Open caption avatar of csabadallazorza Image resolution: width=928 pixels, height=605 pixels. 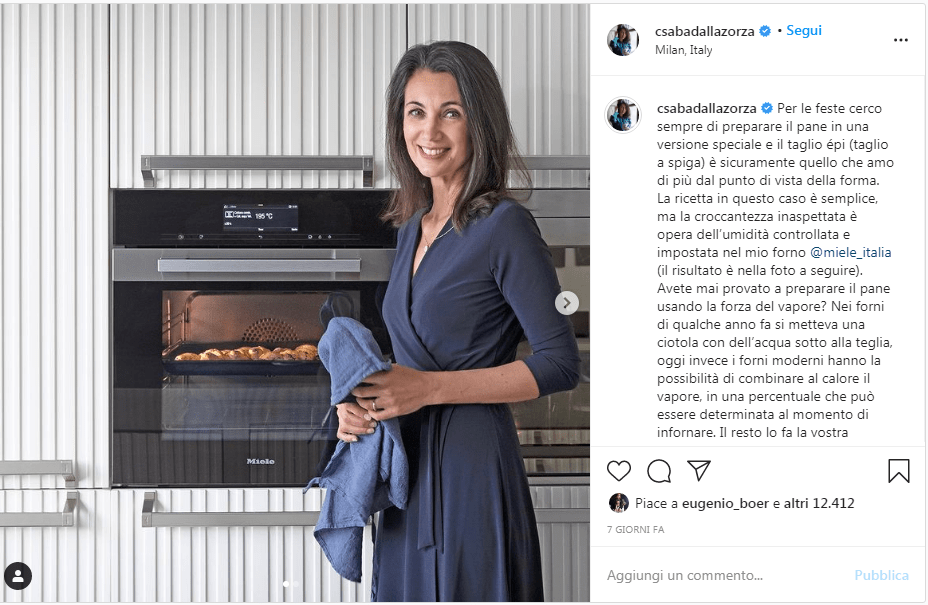point(623,115)
